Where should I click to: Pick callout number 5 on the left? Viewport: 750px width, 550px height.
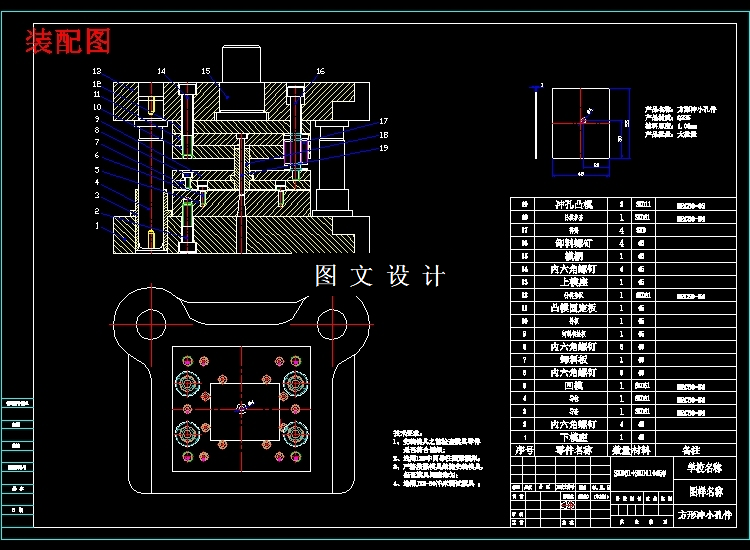coord(97,169)
